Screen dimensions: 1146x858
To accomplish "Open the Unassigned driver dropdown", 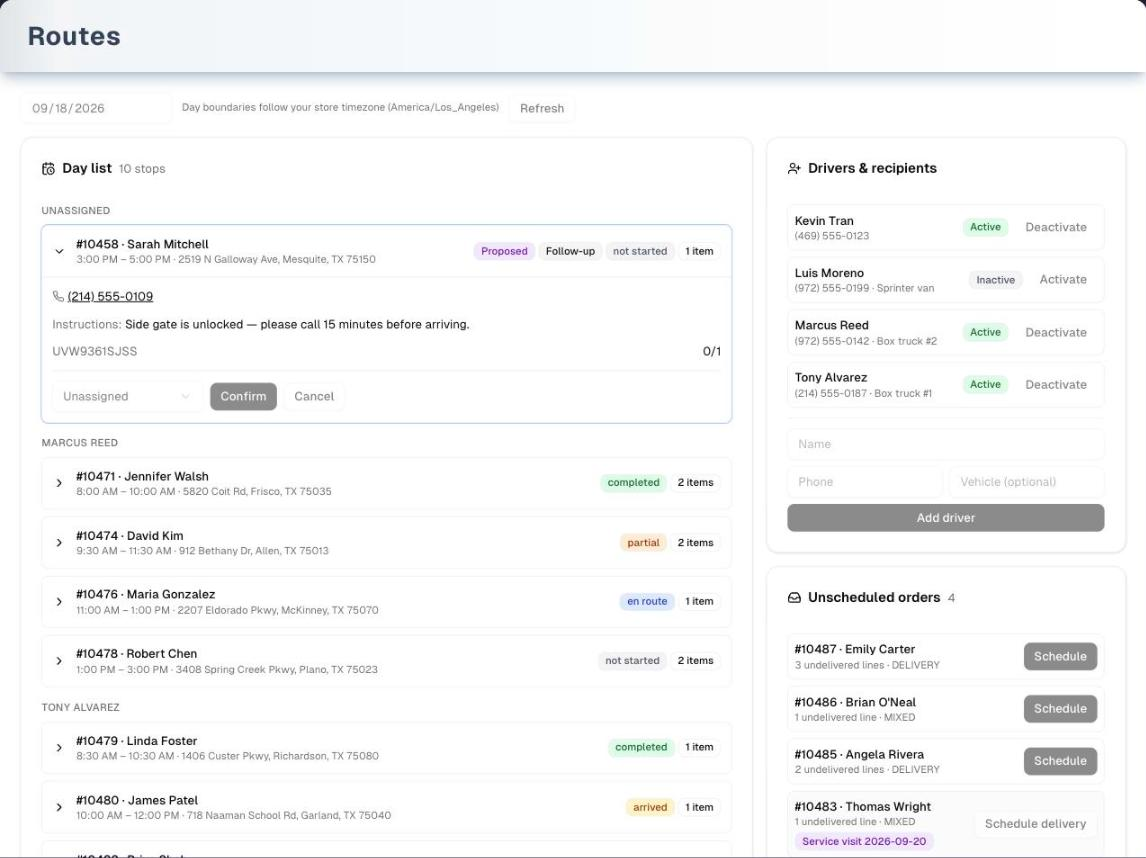I will [x=127, y=396].
